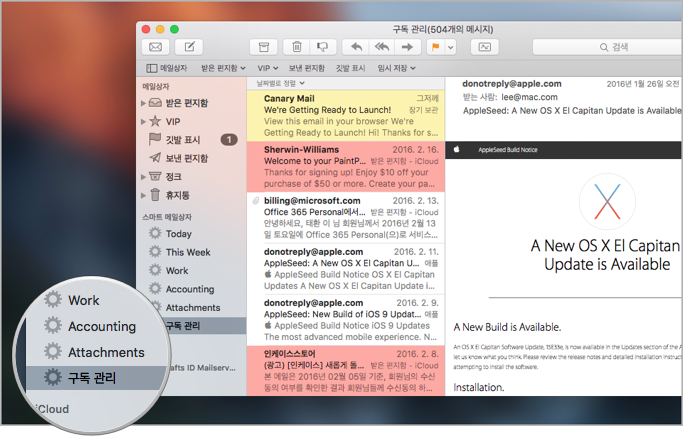Reply to the message

(x=356, y=47)
